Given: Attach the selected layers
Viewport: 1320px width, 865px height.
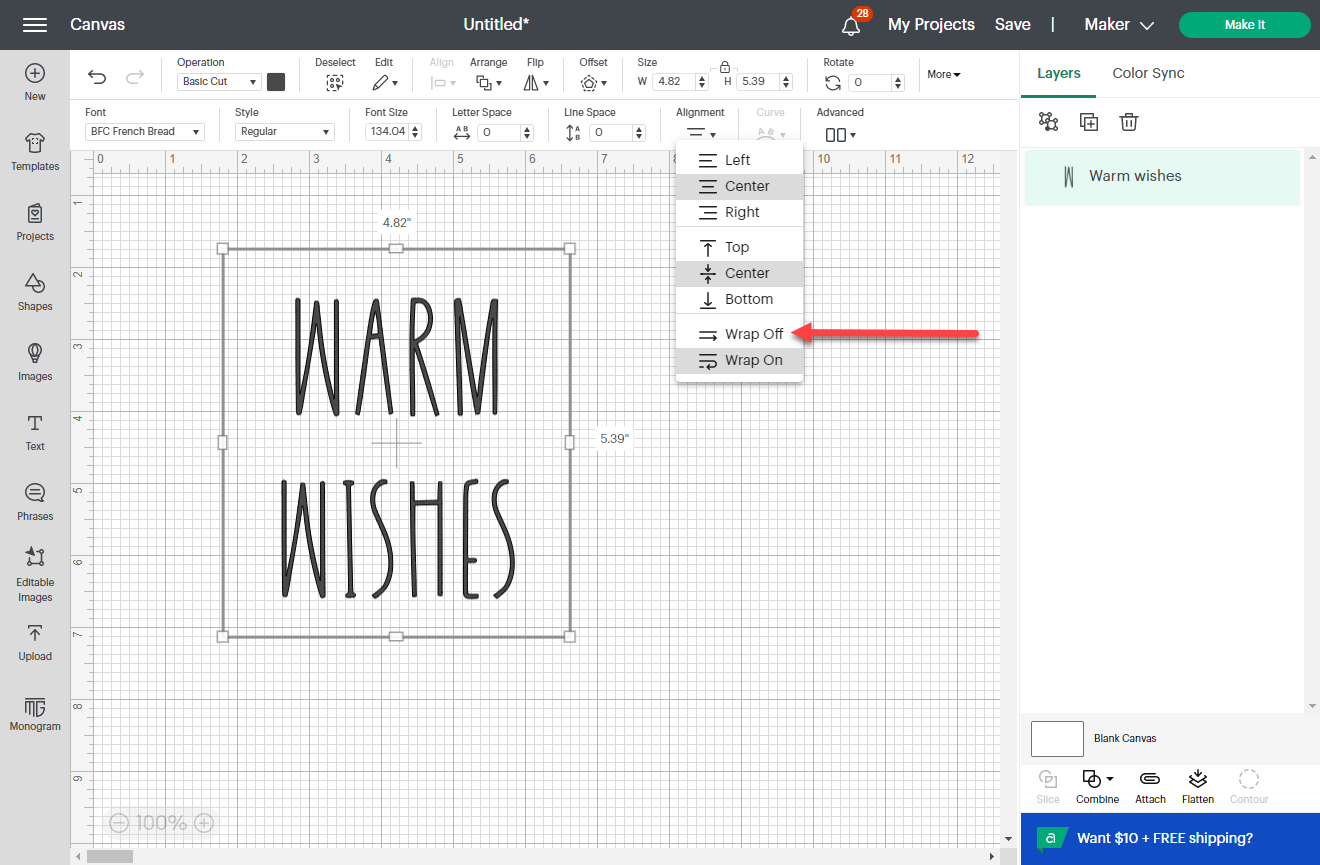Looking at the screenshot, I should pyautogui.click(x=1150, y=786).
